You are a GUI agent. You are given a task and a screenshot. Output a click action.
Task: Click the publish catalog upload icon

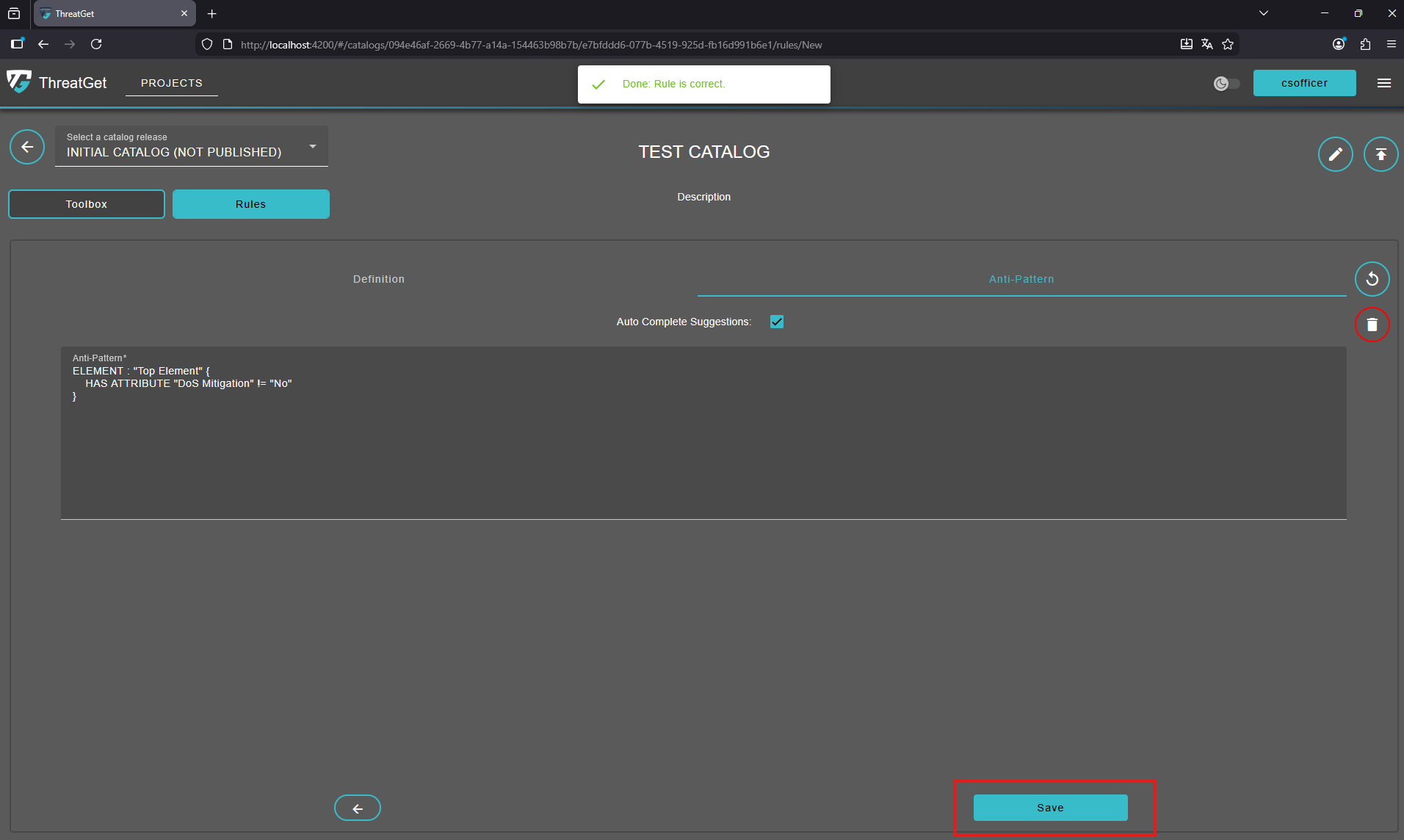click(x=1381, y=154)
